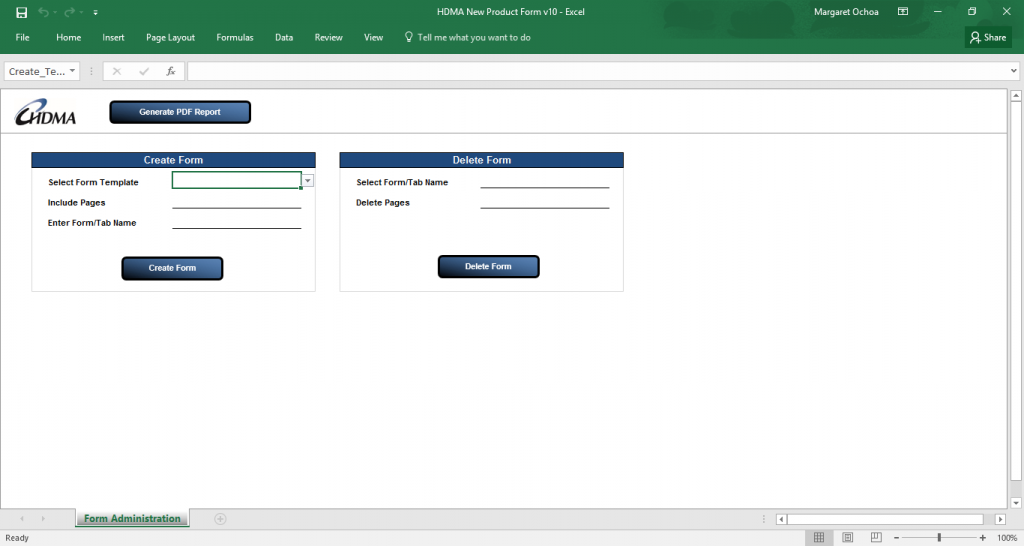1024x546 pixels.
Task: Click the New Sheet plus icon
Action: point(220,519)
